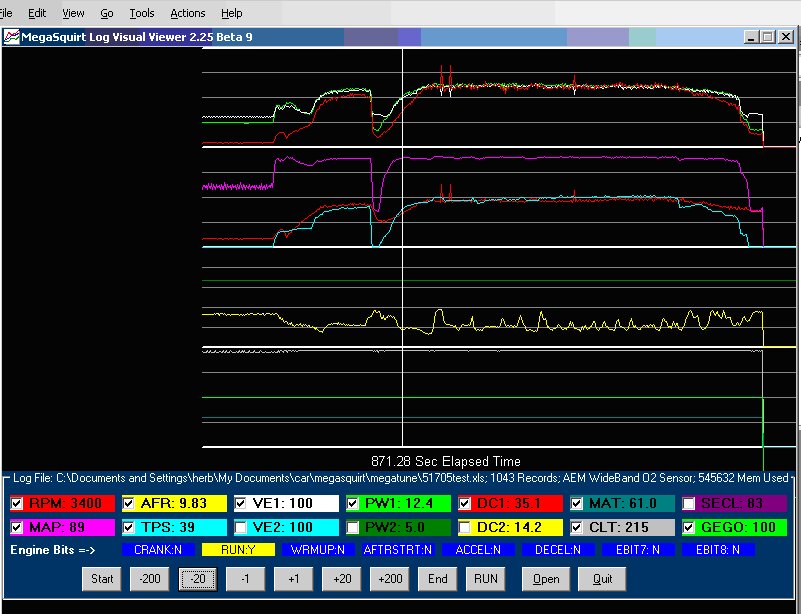Image resolution: width=801 pixels, height=614 pixels.
Task: Click the RUN playback button
Action: click(x=486, y=579)
